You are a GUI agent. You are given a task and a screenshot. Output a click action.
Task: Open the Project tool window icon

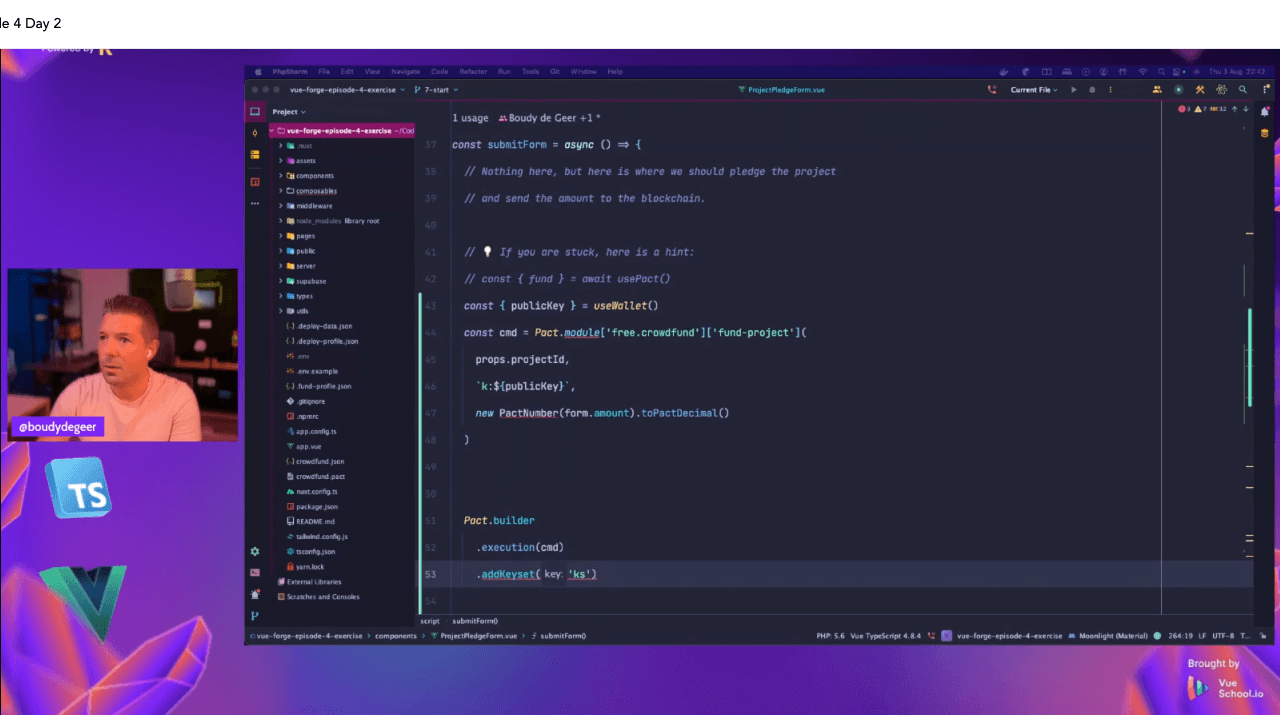255,112
